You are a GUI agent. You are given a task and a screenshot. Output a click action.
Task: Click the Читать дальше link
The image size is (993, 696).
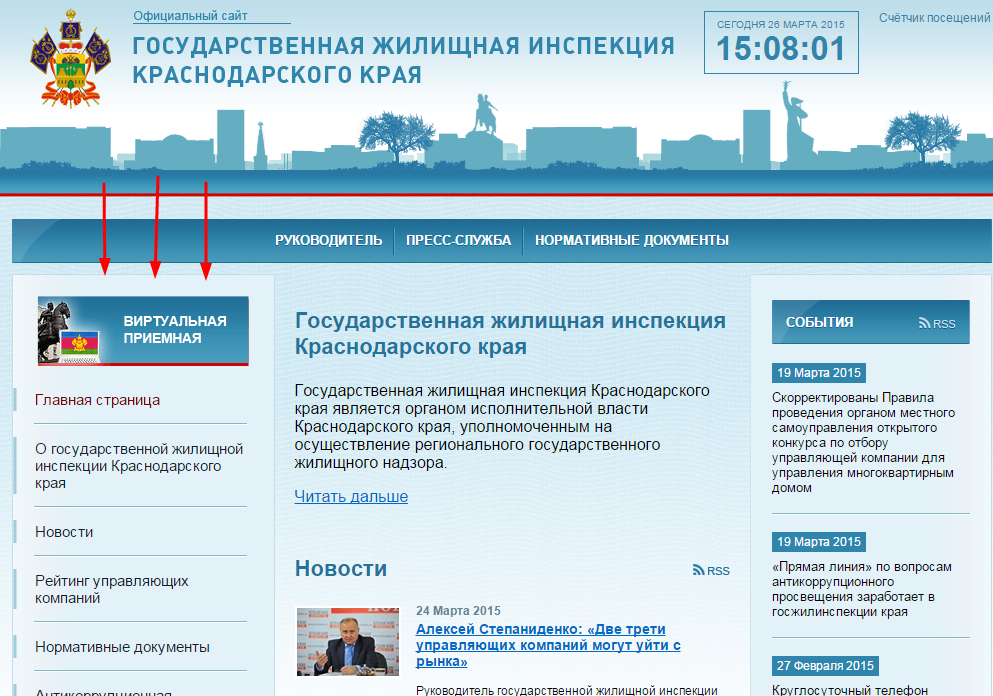point(351,496)
